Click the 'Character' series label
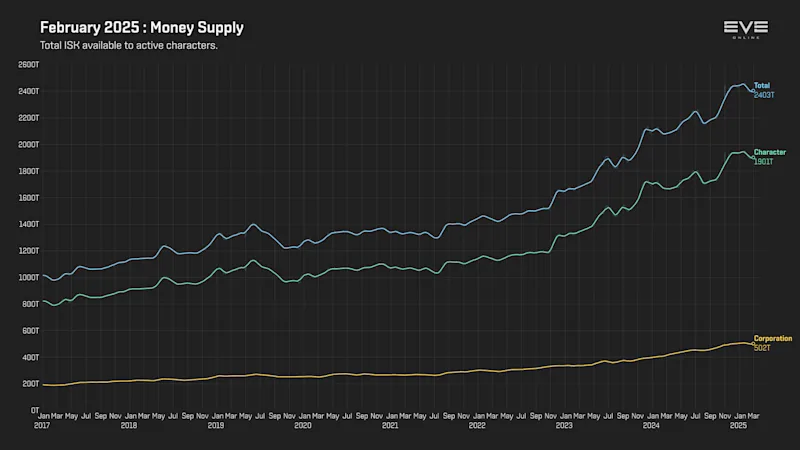 770,152
